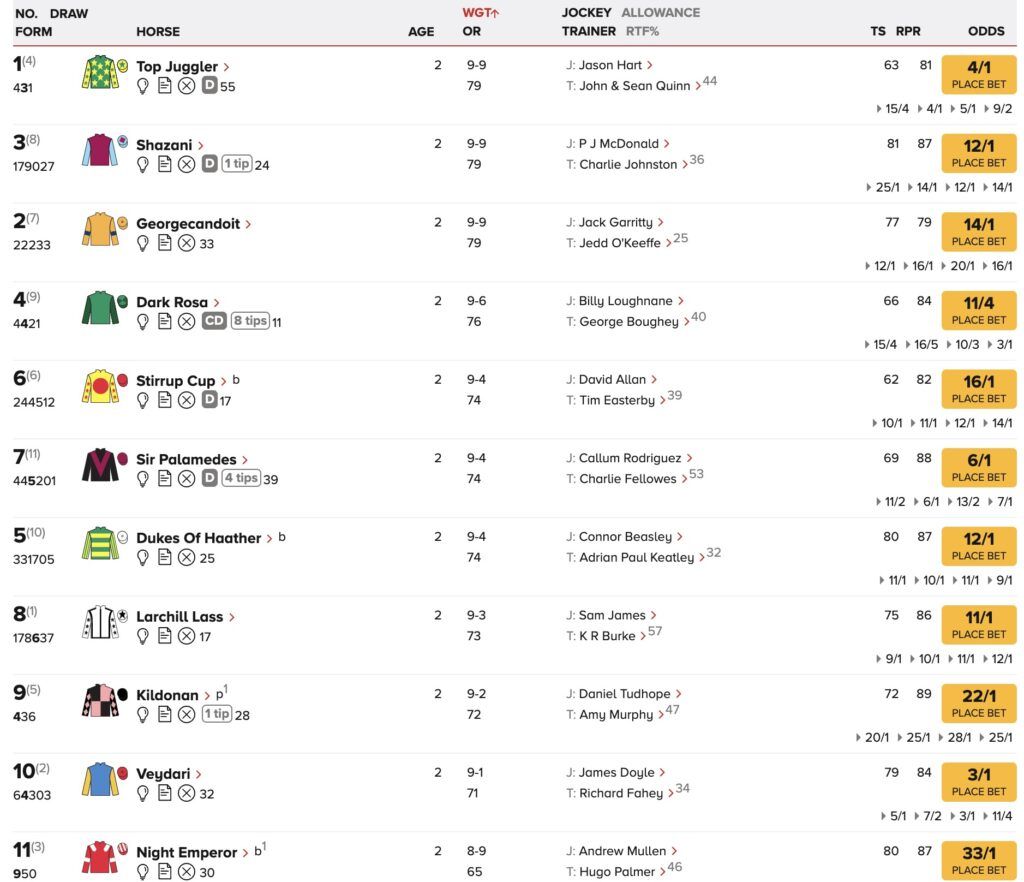Click the lightbulb icon under Sir Palamedes

tap(142, 479)
